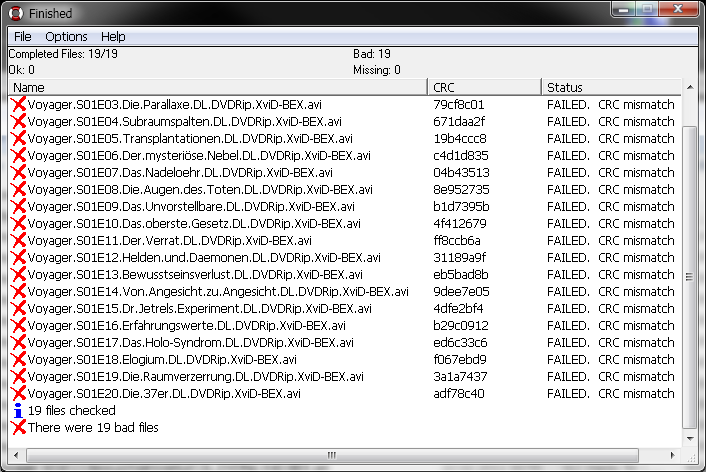706x472 pixels.
Task: Select file Voyager.S01E18.Elogium.DL.DVDRip.XviD-BEX.avi
Action: (x=162, y=360)
